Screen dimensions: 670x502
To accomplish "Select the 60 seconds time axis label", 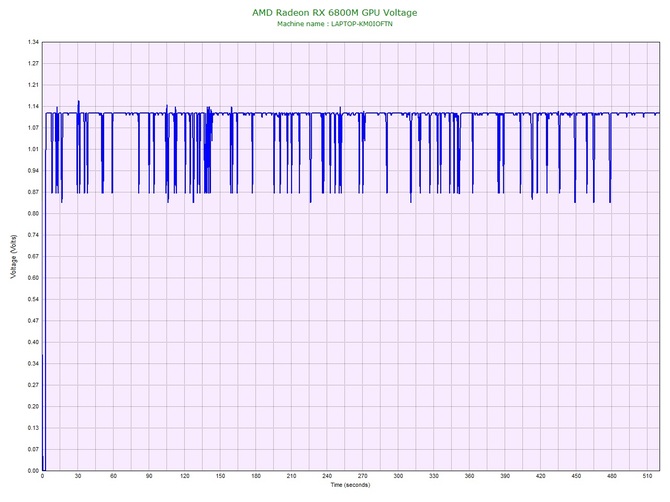I will tap(113, 476).
